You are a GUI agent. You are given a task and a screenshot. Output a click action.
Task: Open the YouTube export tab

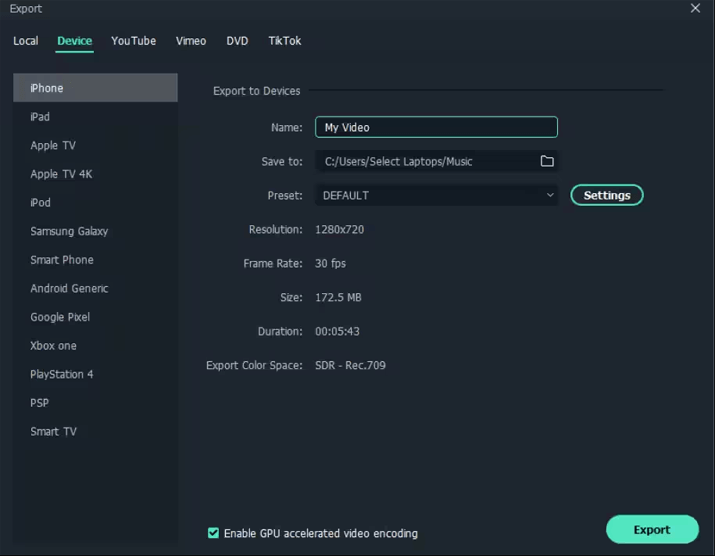(134, 41)
